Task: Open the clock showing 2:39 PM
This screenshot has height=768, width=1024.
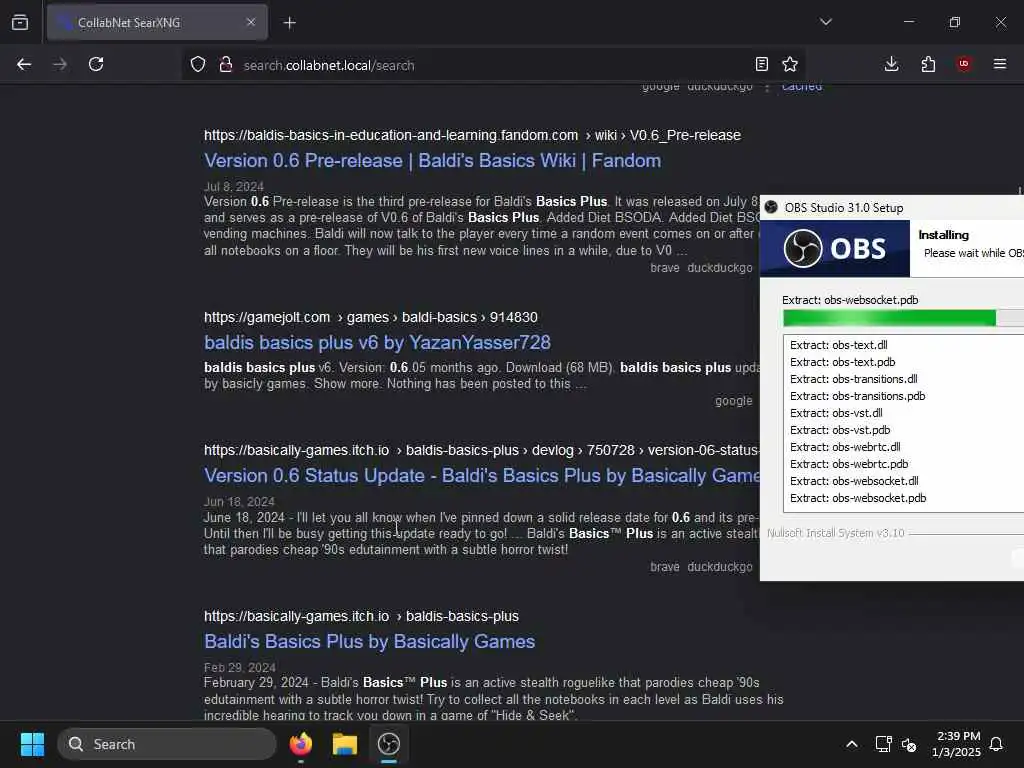Action: coord(957,744)
